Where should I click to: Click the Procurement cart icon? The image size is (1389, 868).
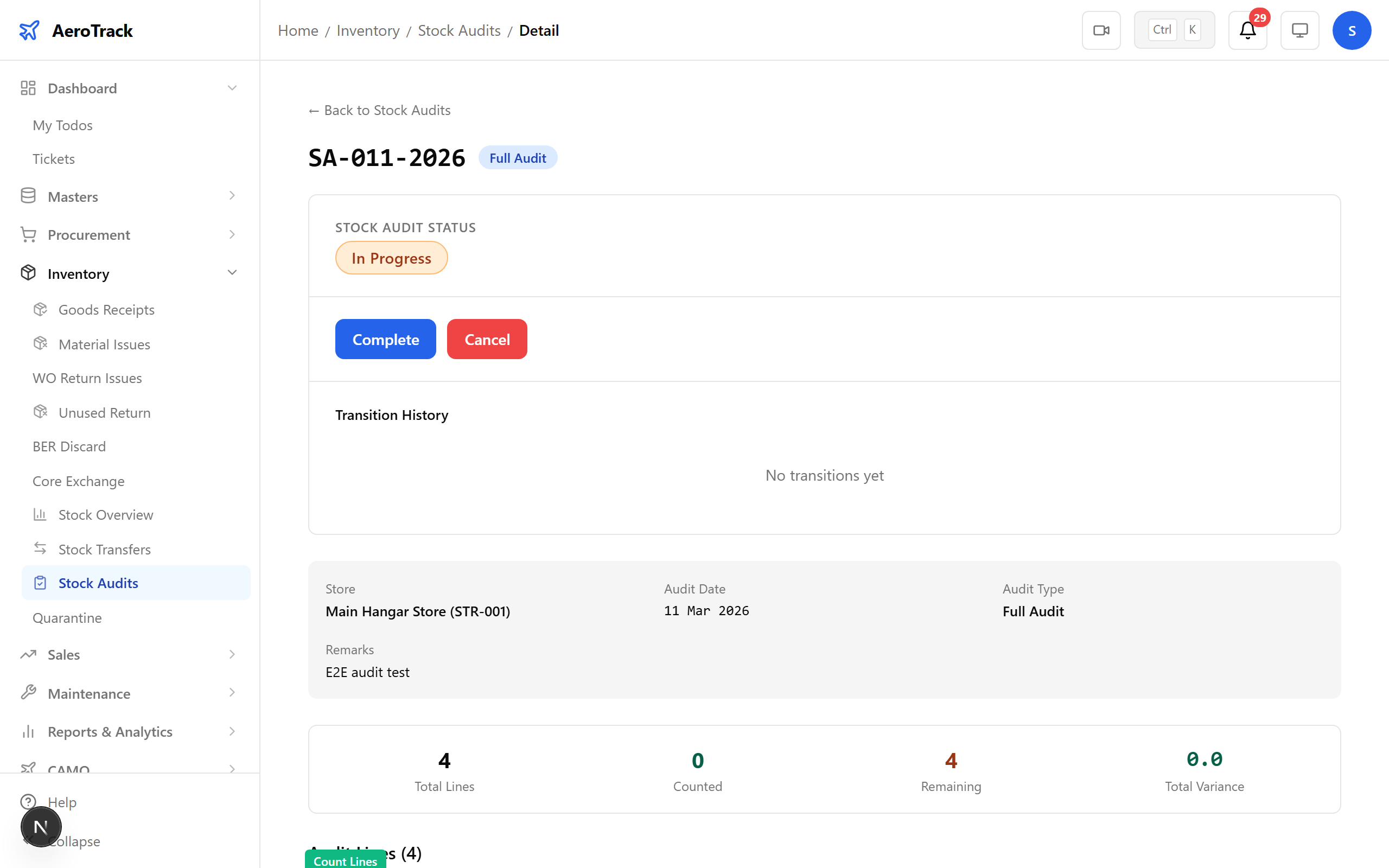[28, 234]
